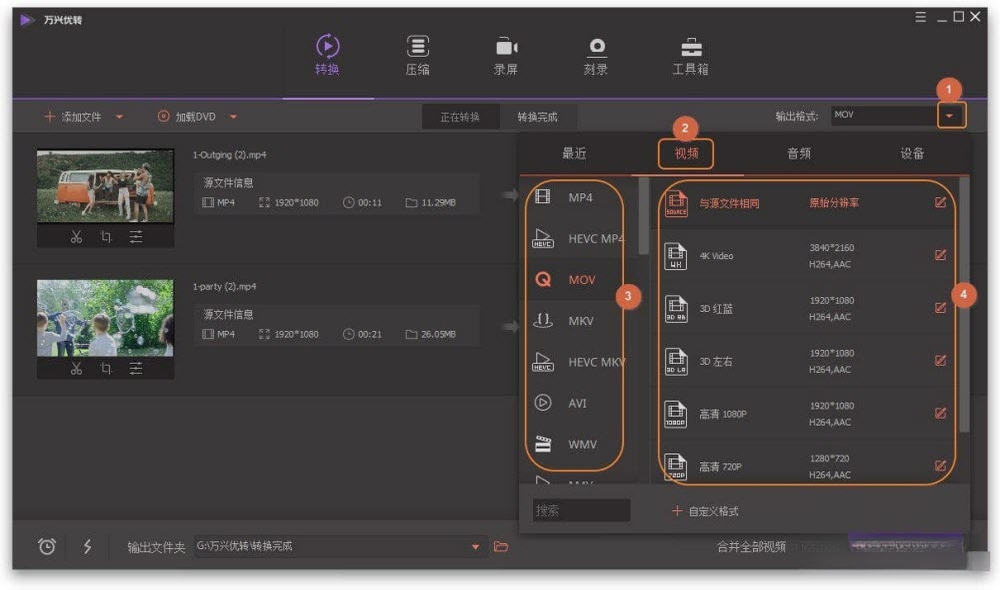Open the output folder icon
This screenshot has height=590, width=1000.
point(501,547)
